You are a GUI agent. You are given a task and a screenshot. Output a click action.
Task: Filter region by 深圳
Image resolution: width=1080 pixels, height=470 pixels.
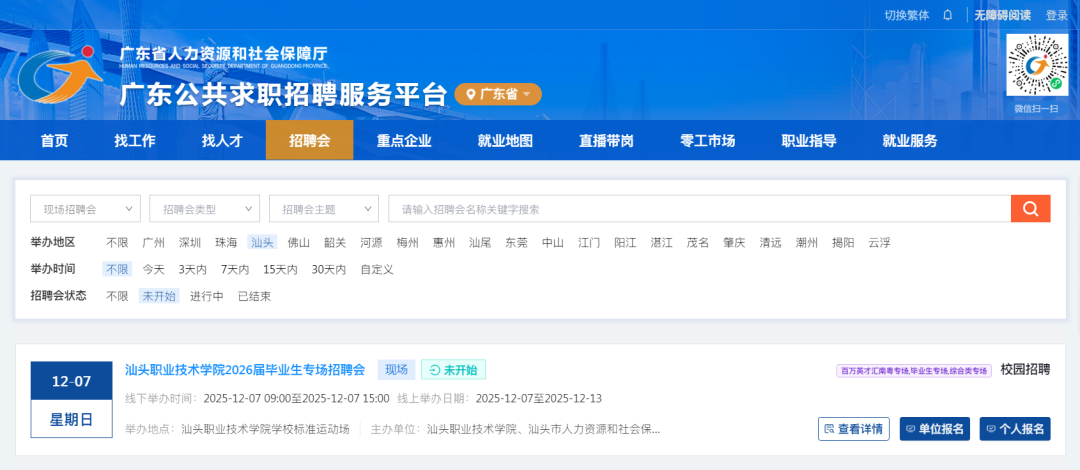coord(190,243)
